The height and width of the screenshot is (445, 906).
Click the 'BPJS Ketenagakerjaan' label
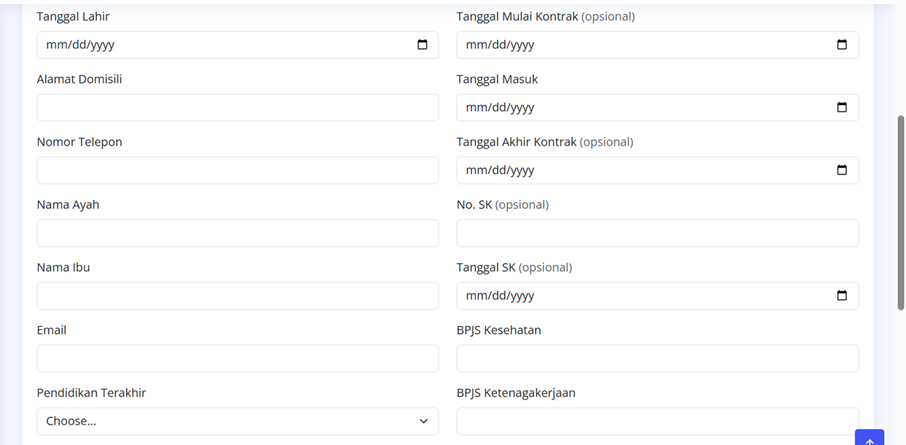click(x=516, y=393)
